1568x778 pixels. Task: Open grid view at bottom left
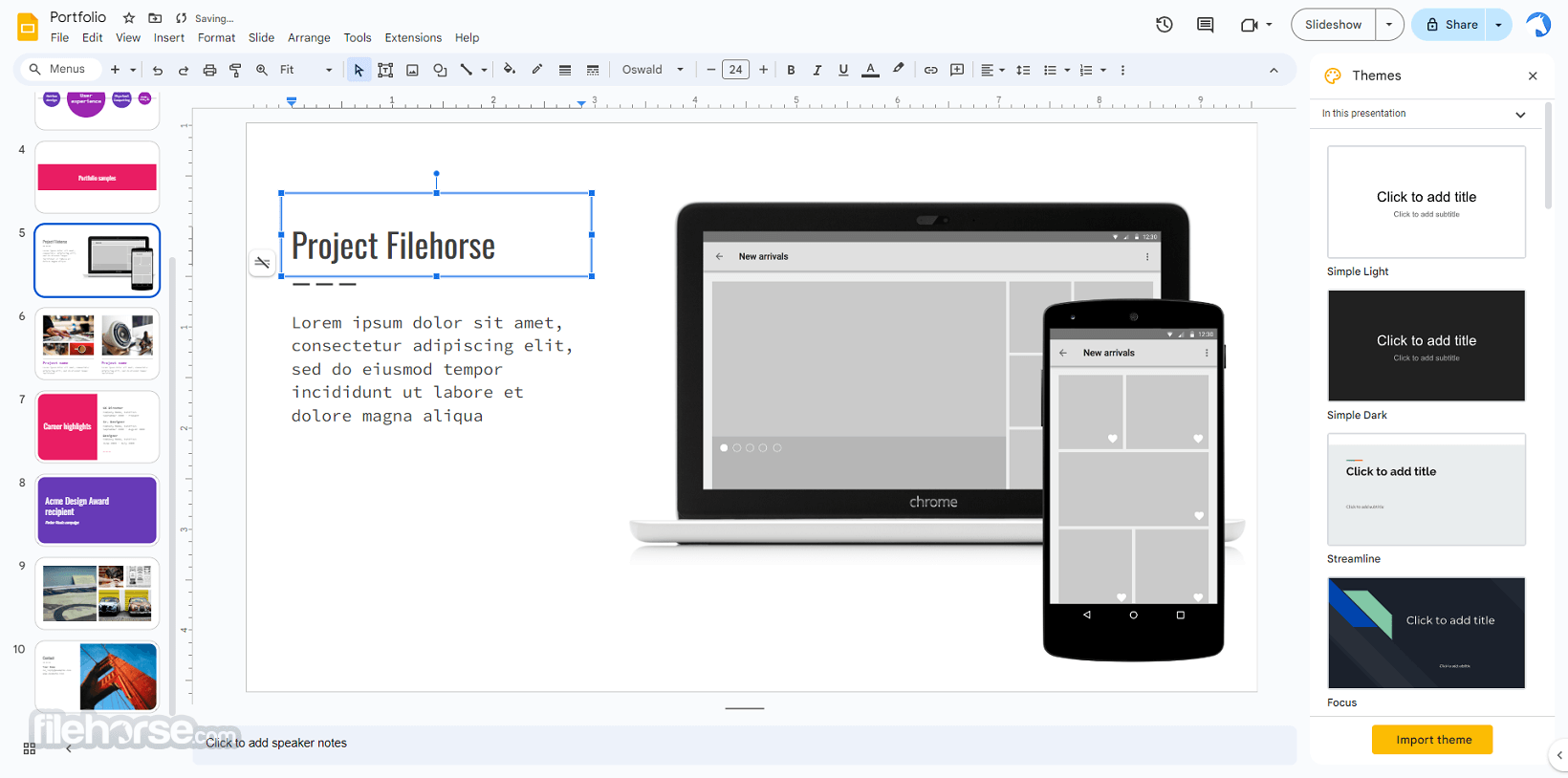[x=30, y=748]
